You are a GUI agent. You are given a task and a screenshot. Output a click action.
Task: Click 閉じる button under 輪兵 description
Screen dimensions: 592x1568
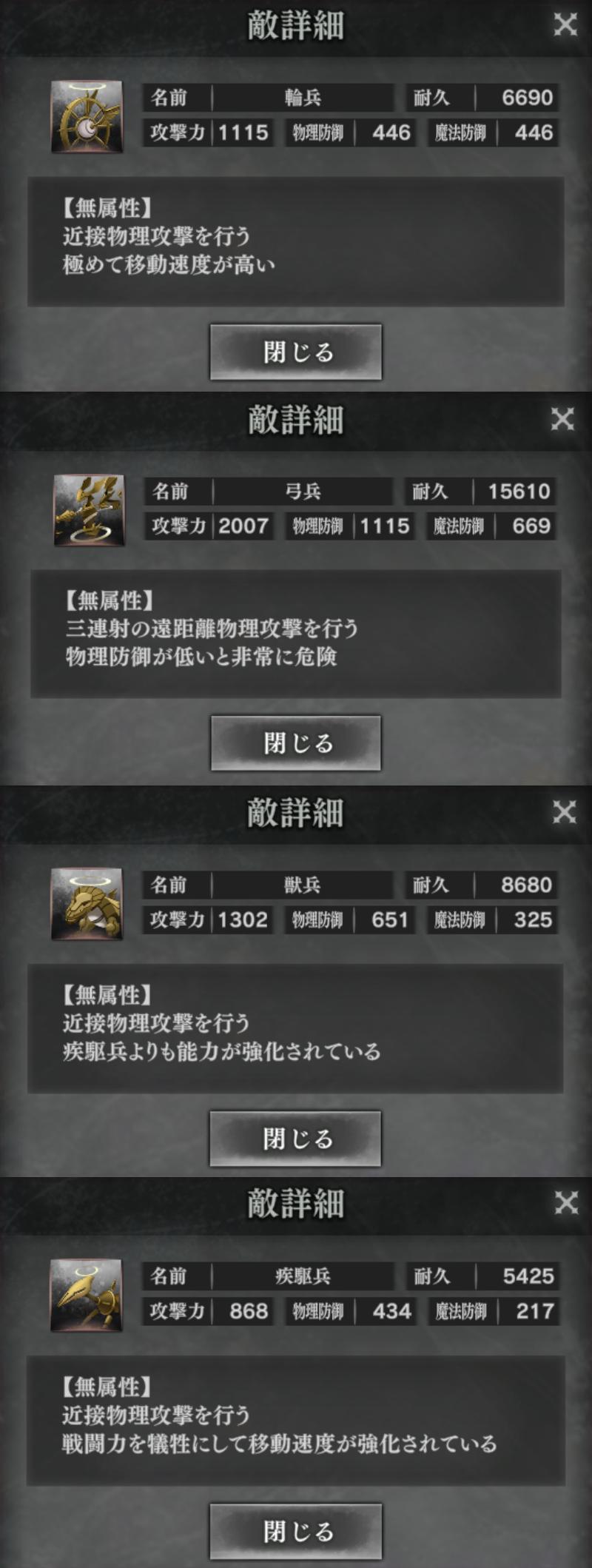click(x=296, y=352)
